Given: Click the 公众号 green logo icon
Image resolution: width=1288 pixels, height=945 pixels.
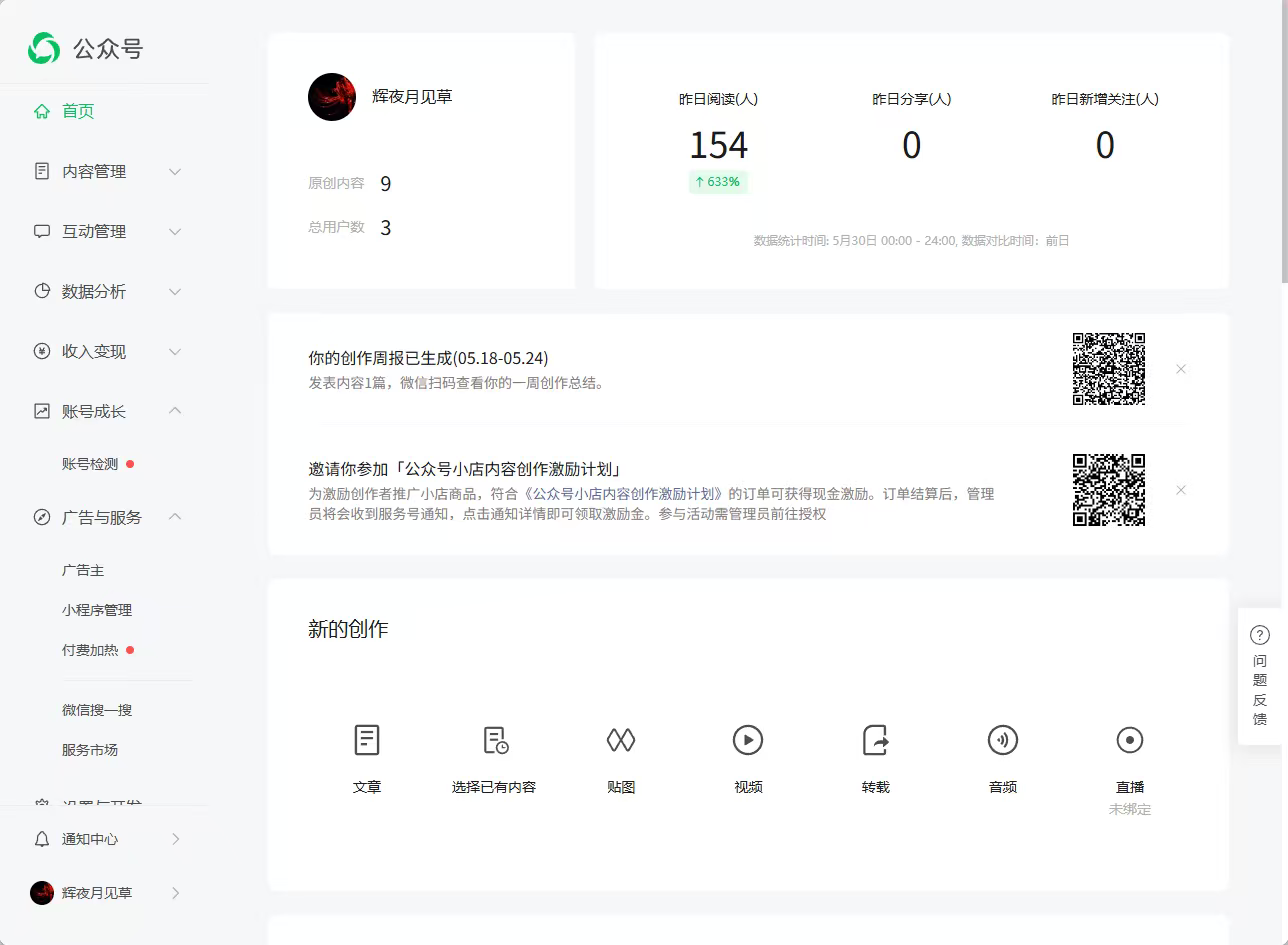Looking at the screenshot, I should tap(43, 48).
